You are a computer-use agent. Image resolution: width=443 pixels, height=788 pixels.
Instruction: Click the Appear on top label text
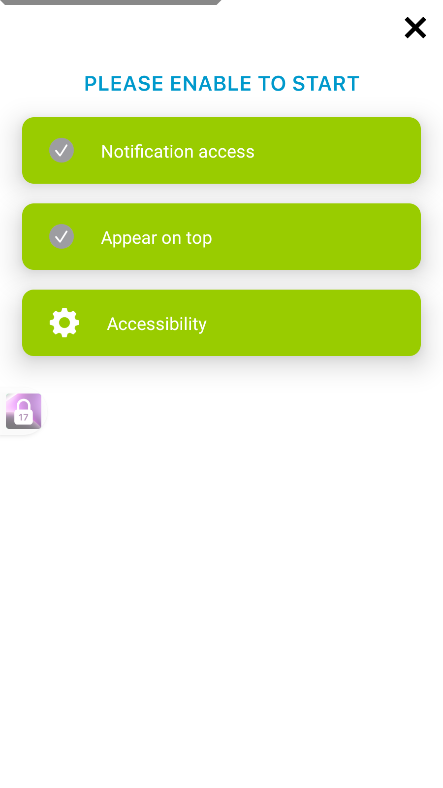point(156,238)
